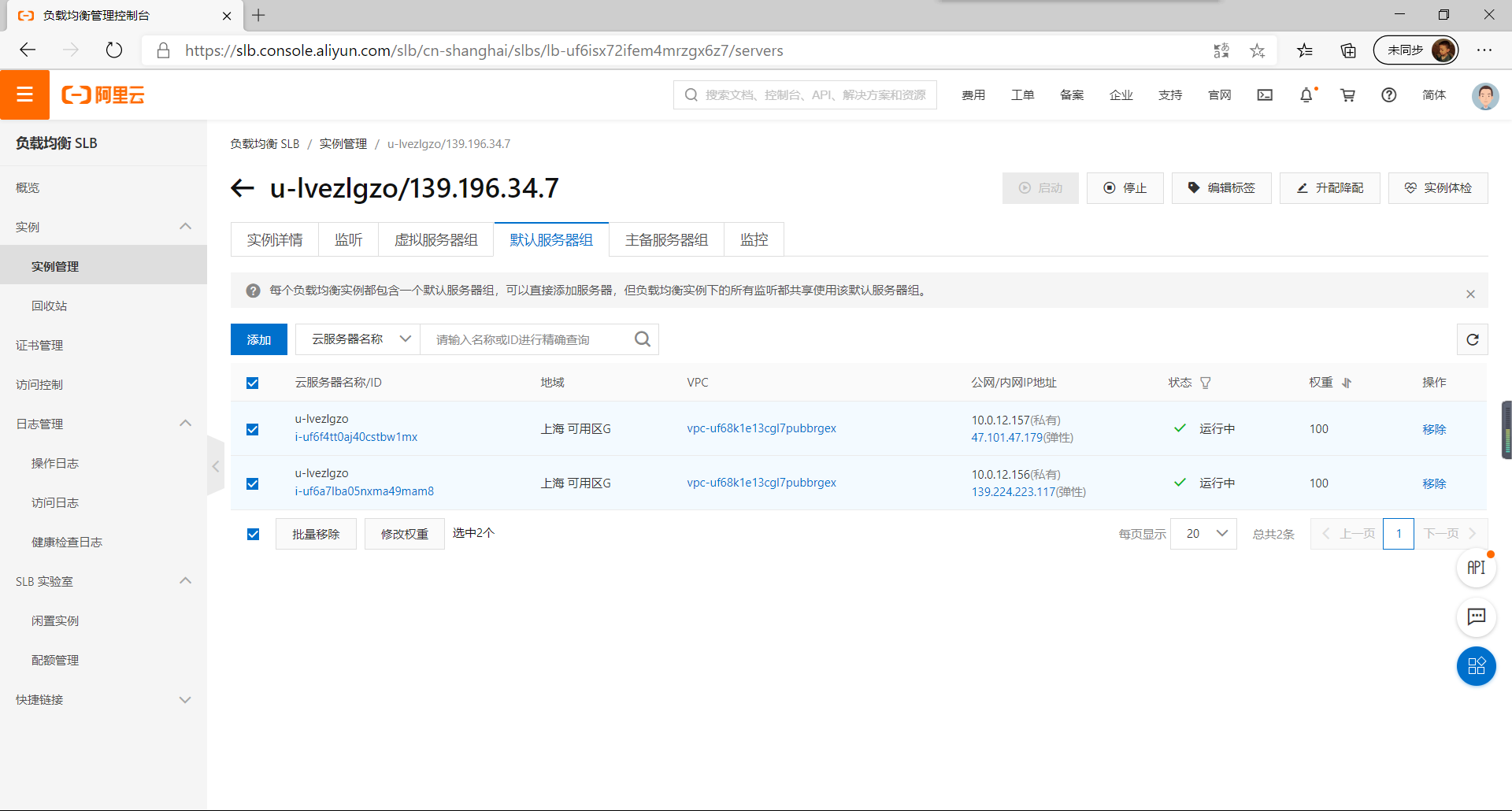1512x811 pixels.
Task: Remove server with IP 10.0.12.157
Action: (x=1434, y=429)
